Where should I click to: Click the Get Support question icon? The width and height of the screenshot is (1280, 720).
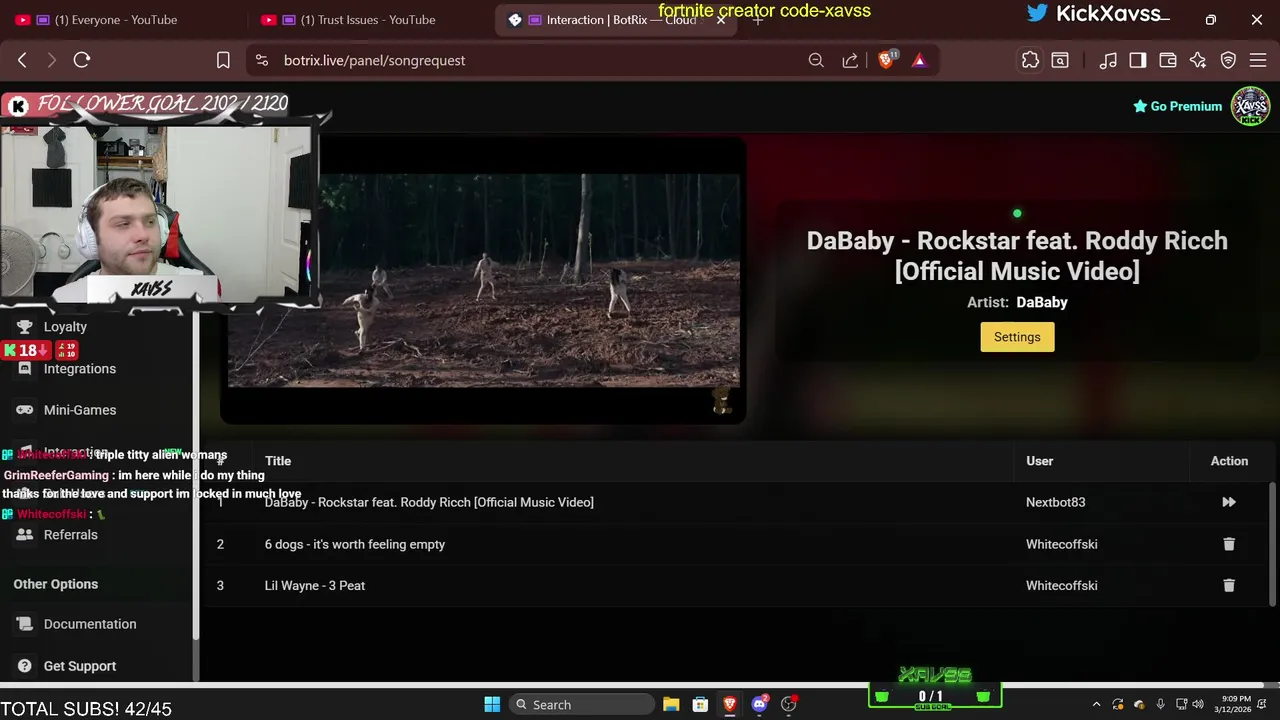pyautogui.click(x=25, y=666)
